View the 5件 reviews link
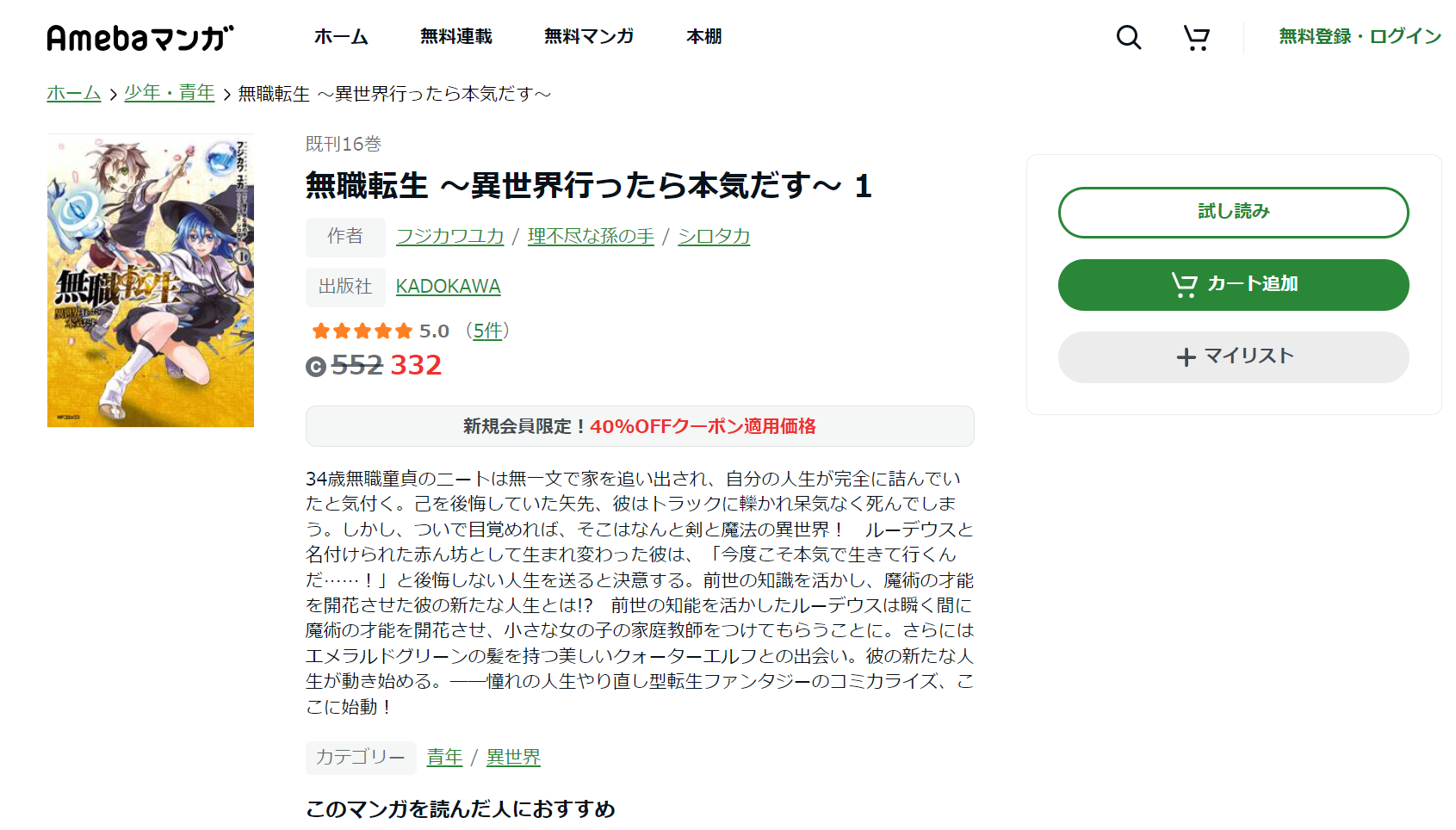The image size is (1456, 830). [487, 331]
